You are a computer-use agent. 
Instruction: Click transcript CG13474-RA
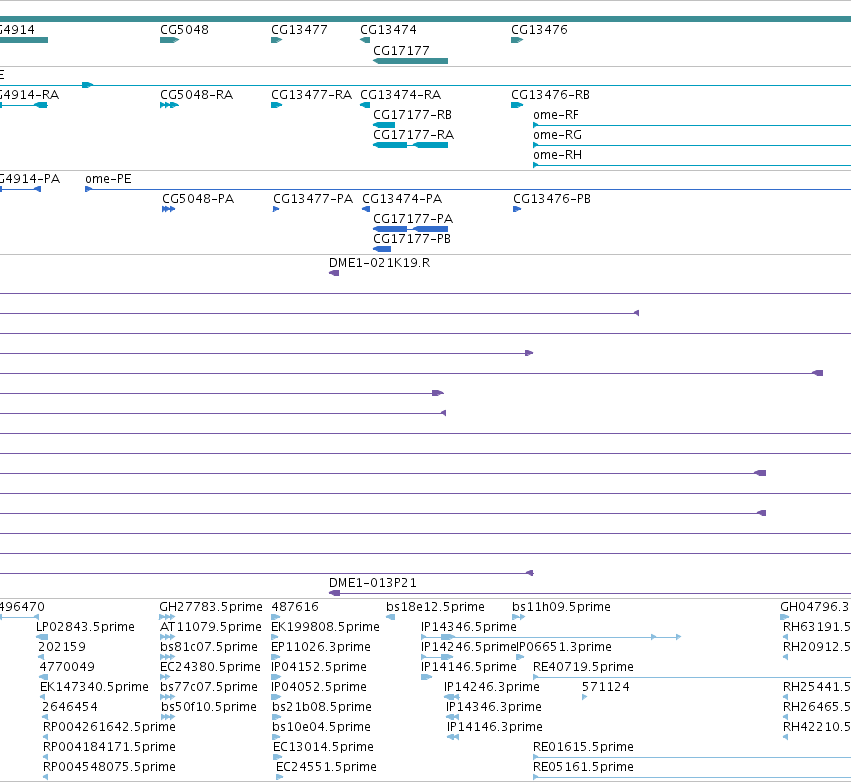(x=401, y=95)
